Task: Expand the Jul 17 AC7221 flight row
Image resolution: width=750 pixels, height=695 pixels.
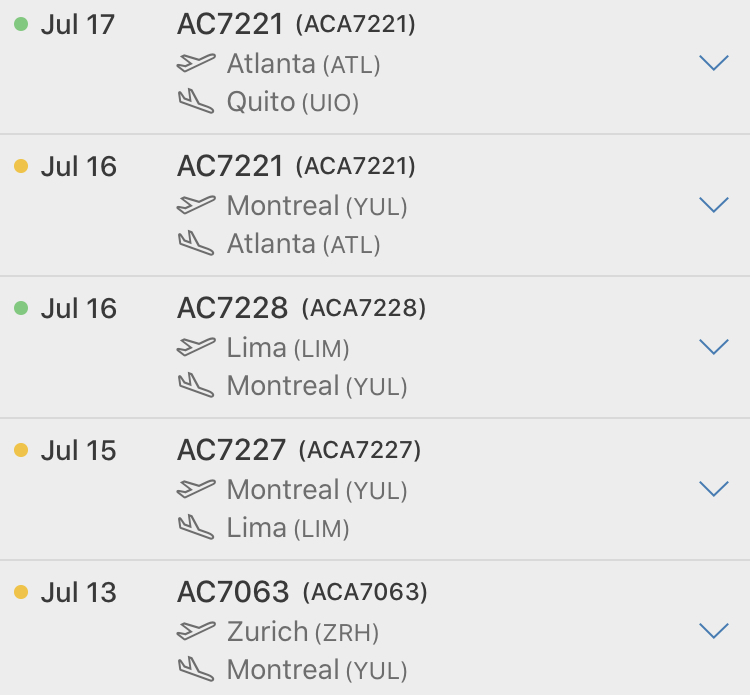Action: pos(713,63)
